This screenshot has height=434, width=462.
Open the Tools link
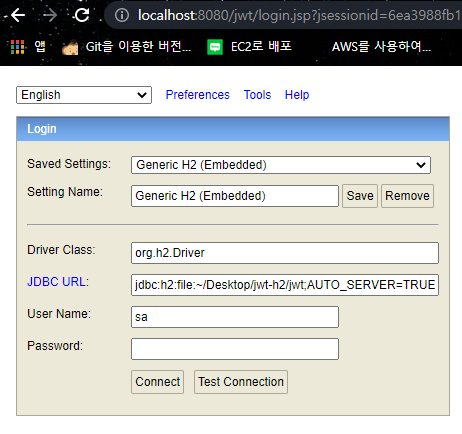coord(257,95)
